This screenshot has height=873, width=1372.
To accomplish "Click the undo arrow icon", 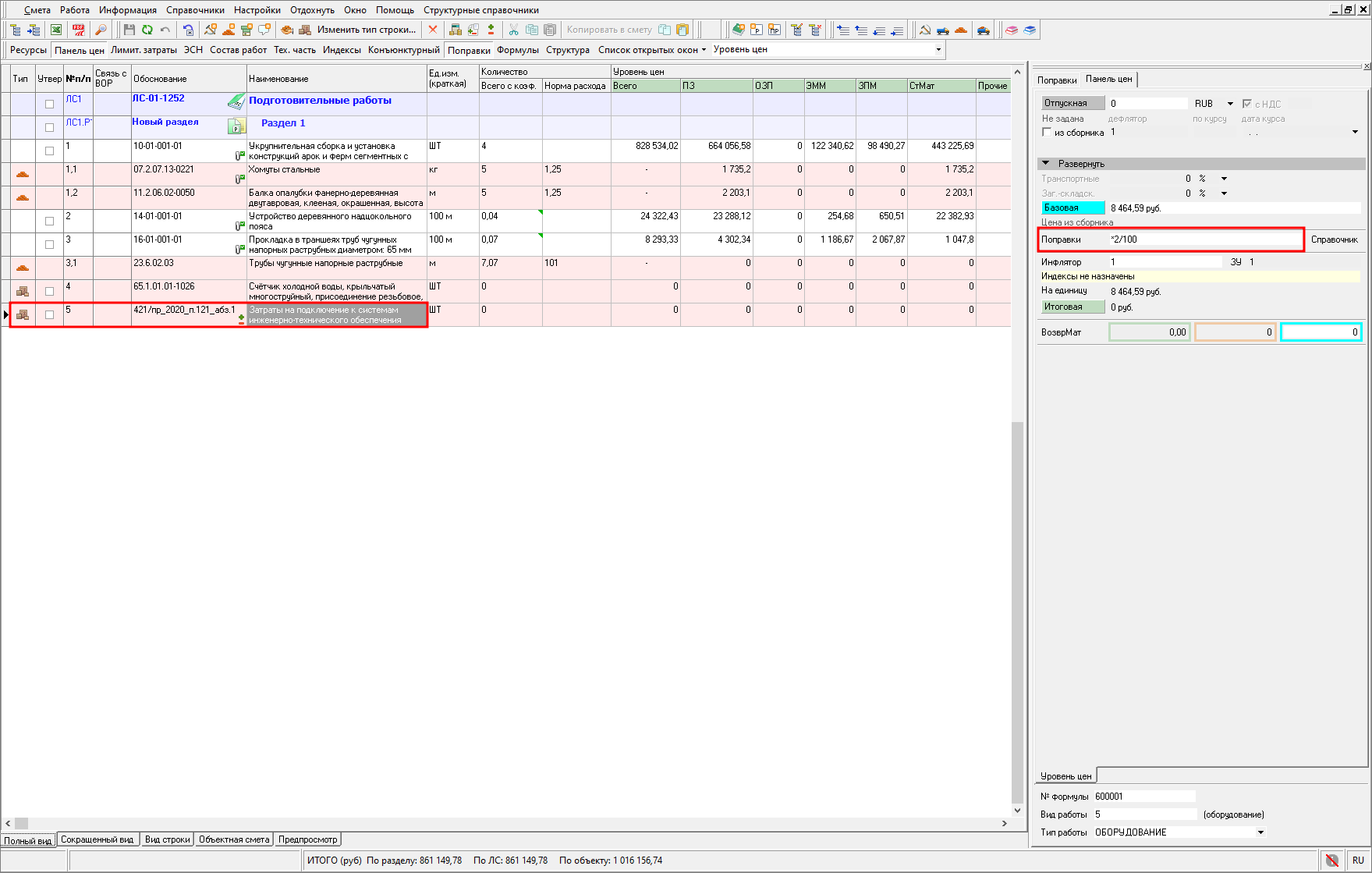I will [165, 30].
